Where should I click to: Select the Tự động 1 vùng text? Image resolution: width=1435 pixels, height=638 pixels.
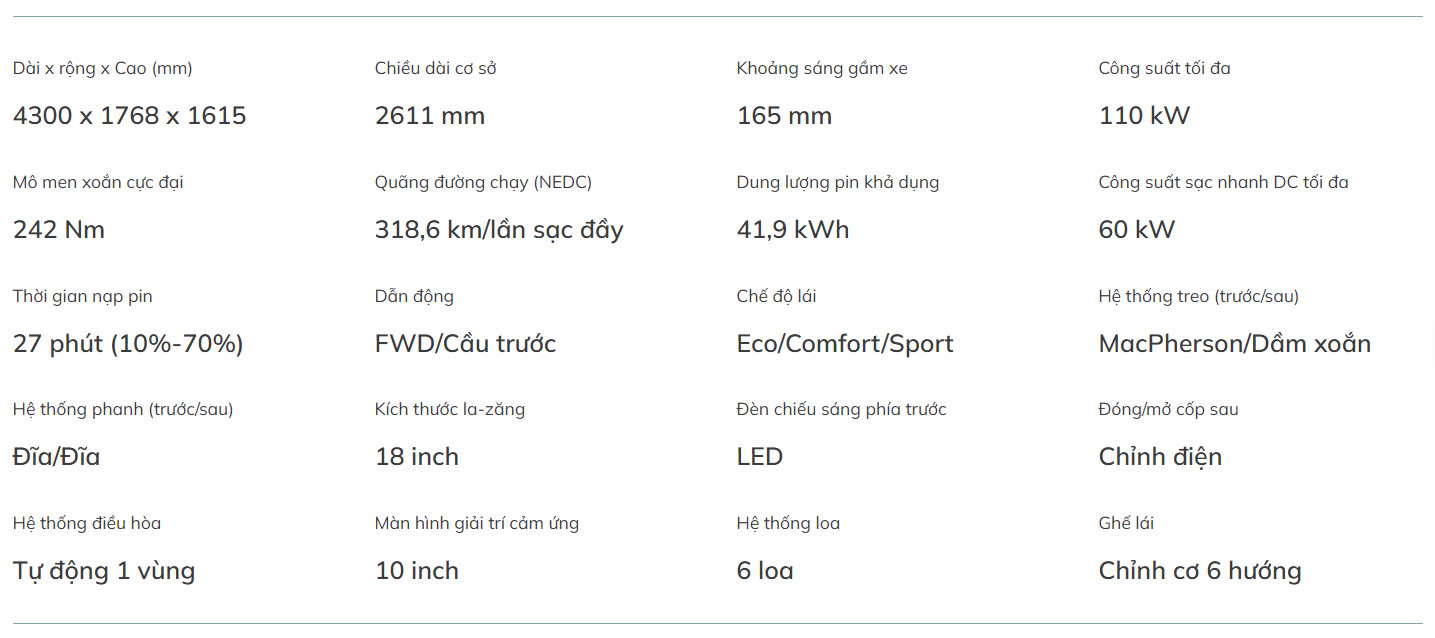(x=104, y=571)
